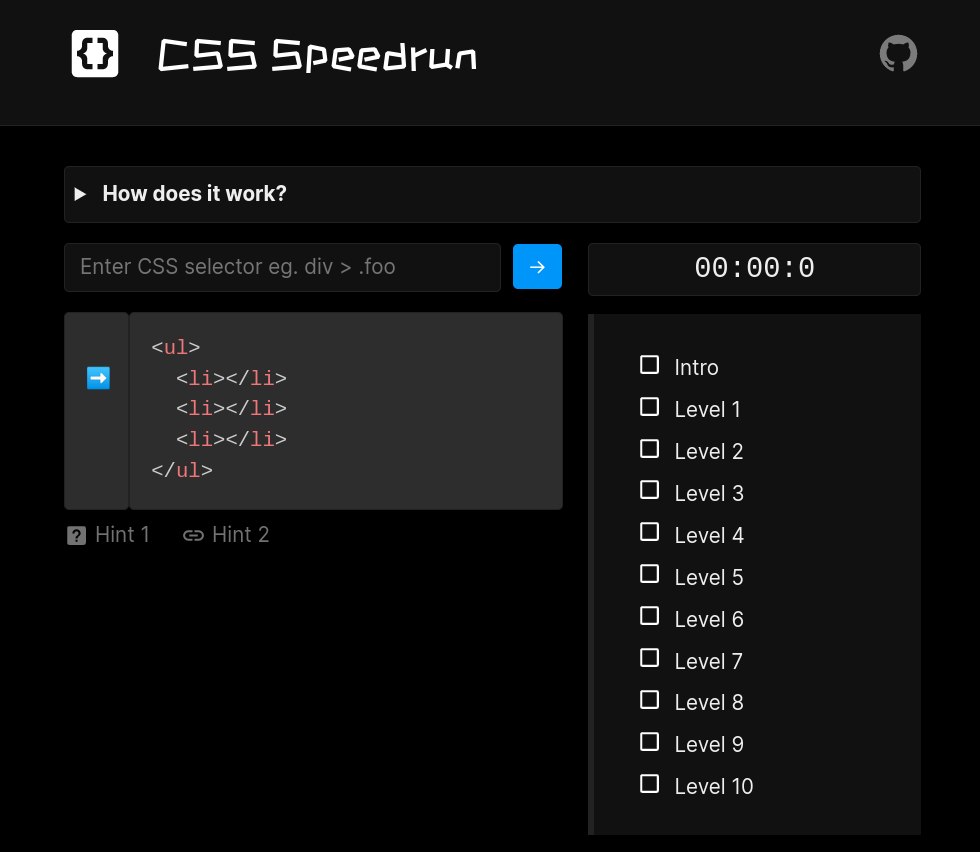Click the blue arrow submit icon
This screenshot has height=852, width=980.
537,266
